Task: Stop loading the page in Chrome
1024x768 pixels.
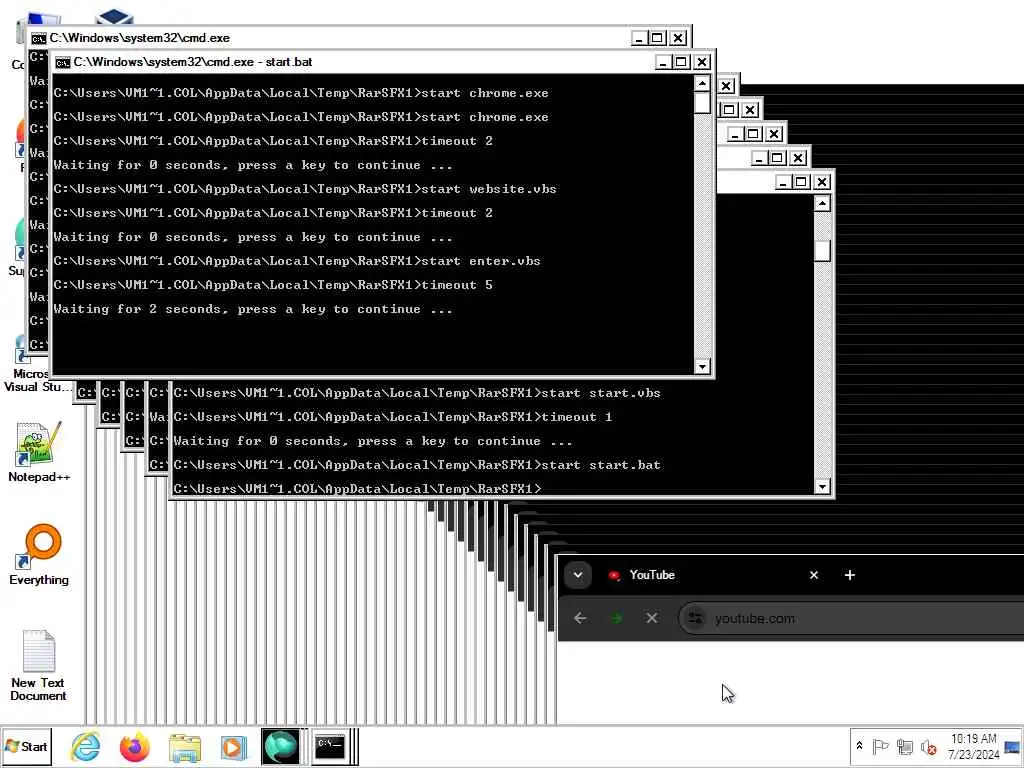Action: tap(652, 618)
